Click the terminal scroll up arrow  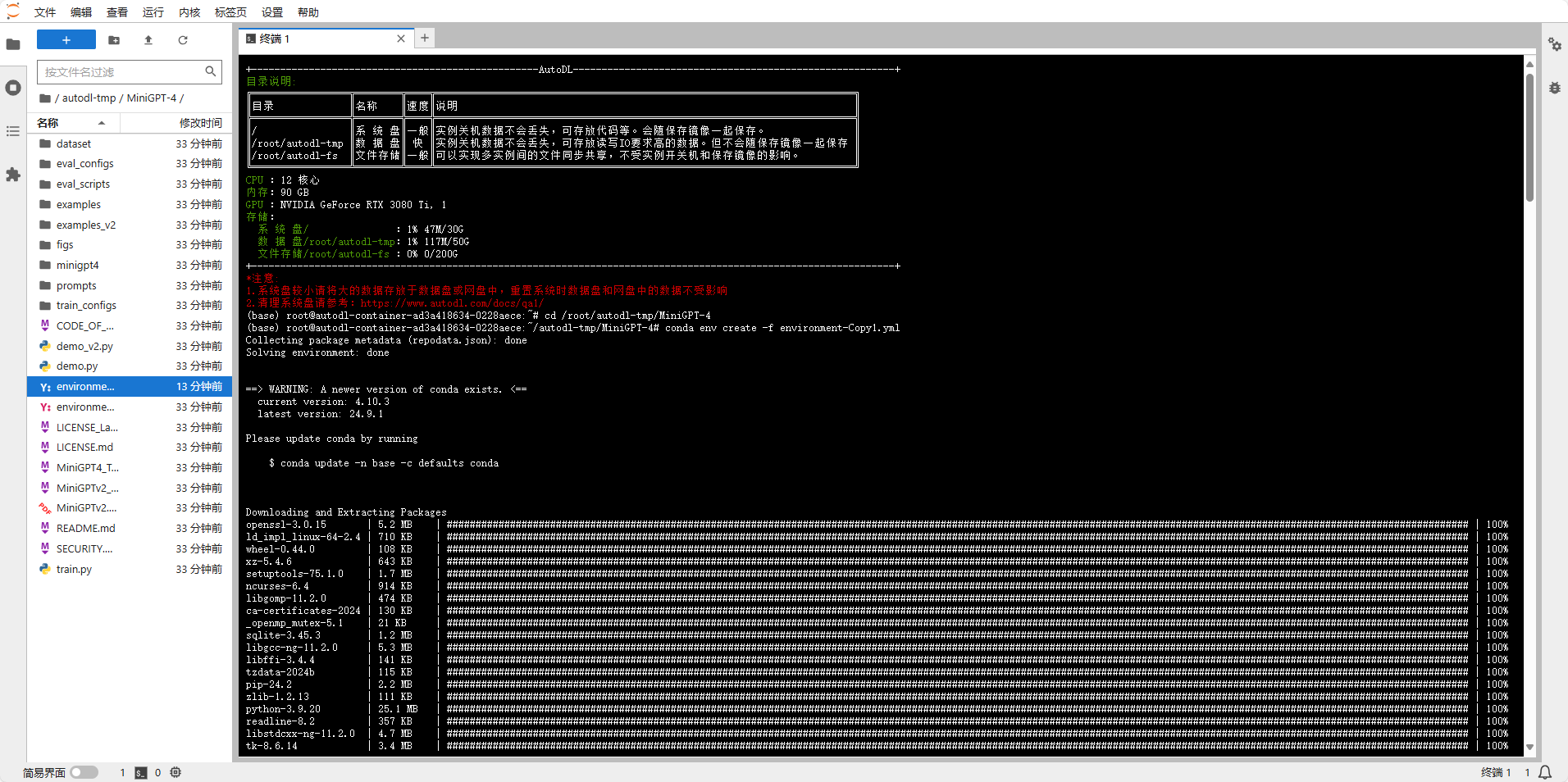coord(1529,64)
